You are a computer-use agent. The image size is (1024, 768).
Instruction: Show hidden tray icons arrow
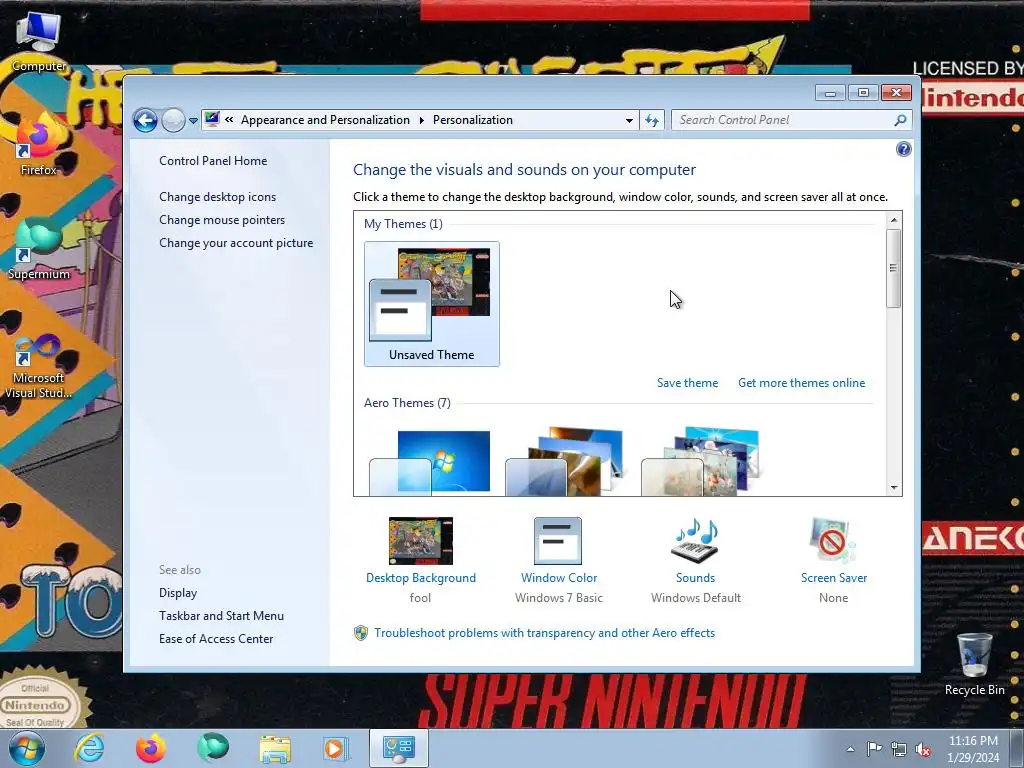[x=850, y=749]
